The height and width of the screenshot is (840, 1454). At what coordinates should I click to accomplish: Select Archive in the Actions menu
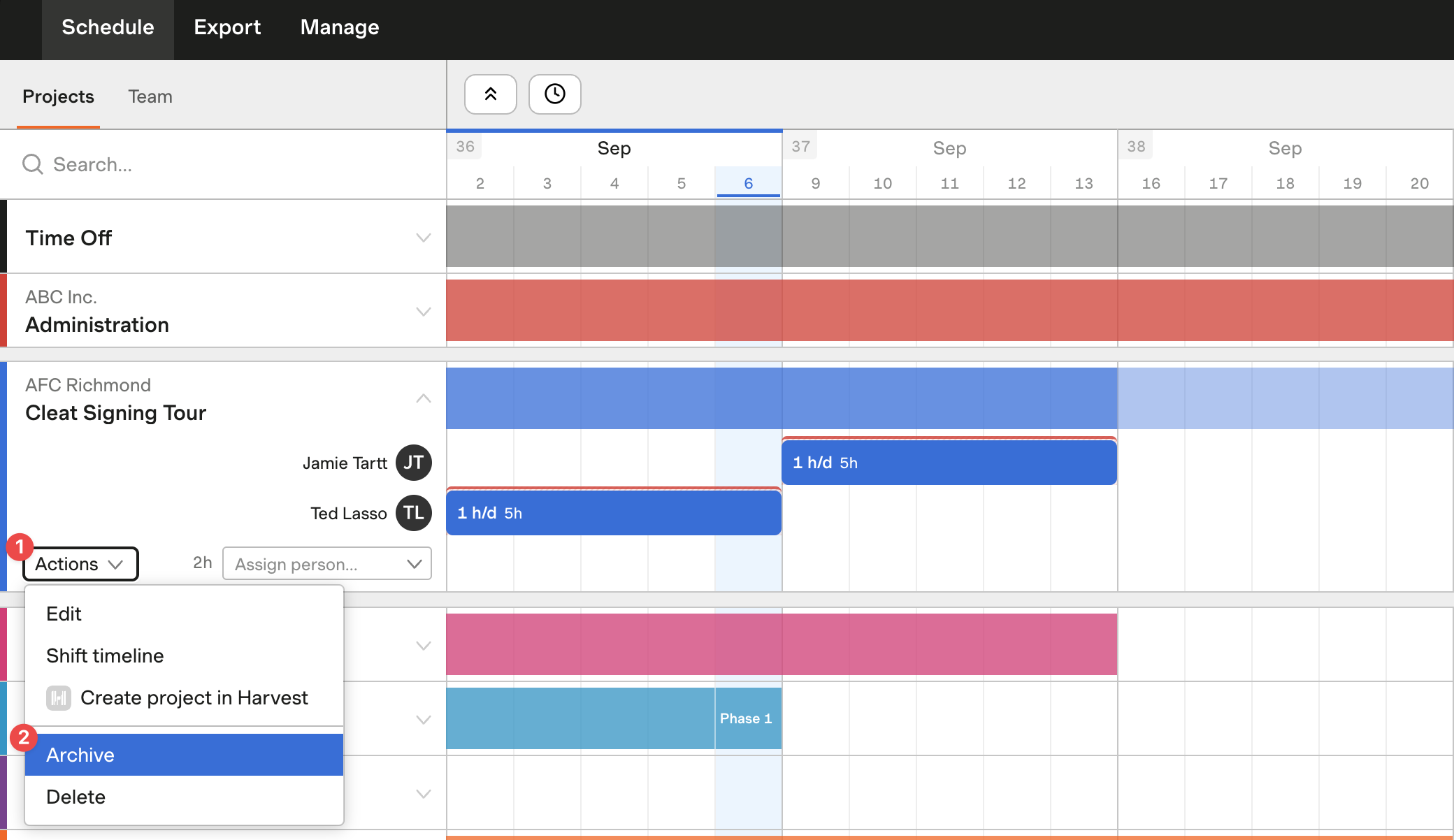point(184,755)
